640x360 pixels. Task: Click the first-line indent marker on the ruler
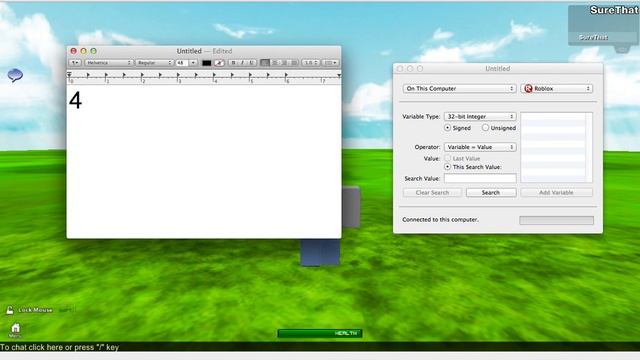(x=69, y=74)
